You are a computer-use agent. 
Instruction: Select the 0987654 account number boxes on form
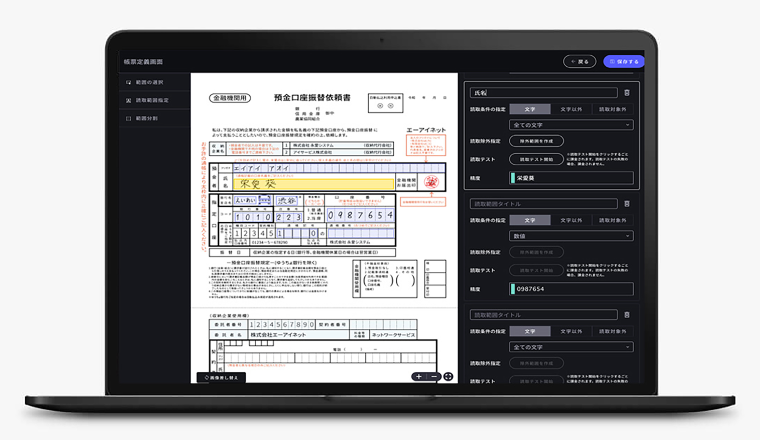click(x=360, y=215)
